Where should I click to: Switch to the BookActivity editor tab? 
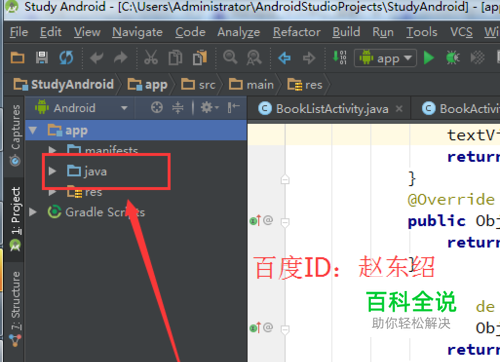(461, 109)
